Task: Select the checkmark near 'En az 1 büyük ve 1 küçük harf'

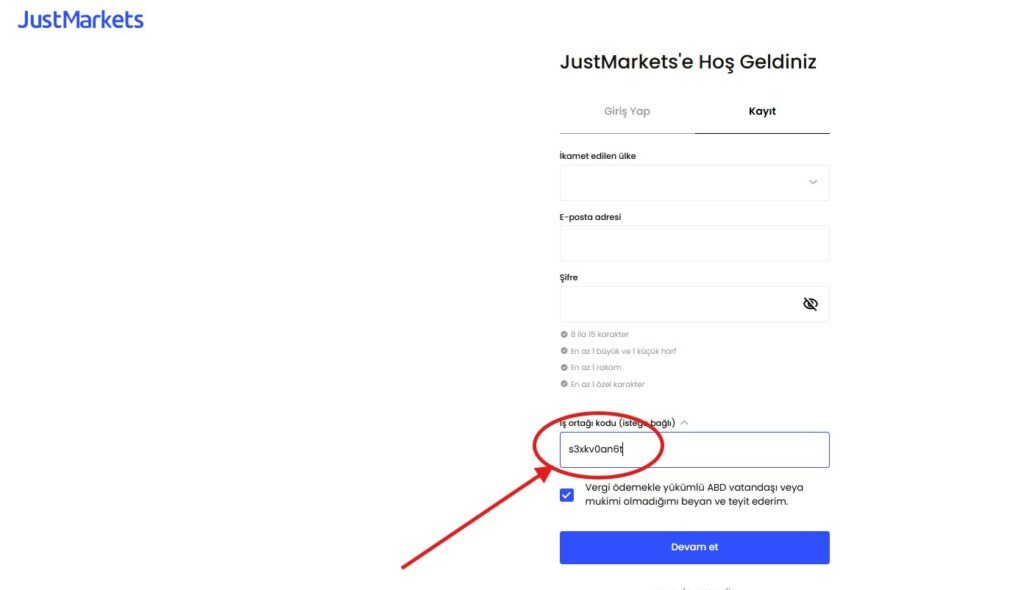Action: coord(566,350)
